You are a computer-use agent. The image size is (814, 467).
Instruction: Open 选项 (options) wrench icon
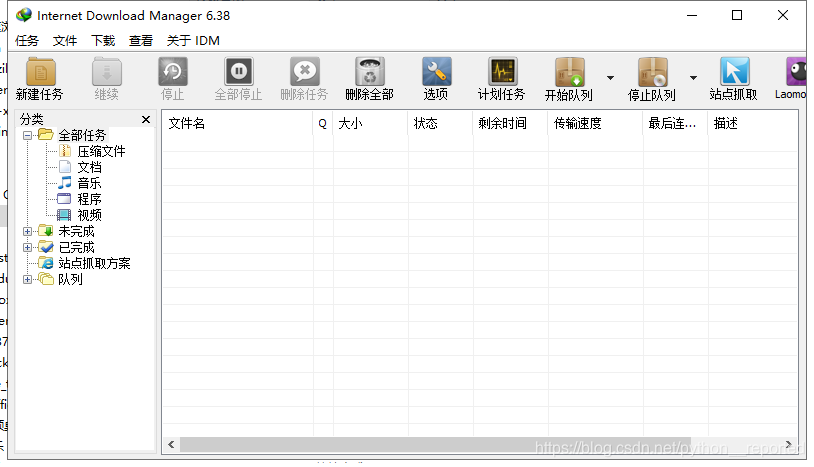pyautogui.click(x=436, y=72)
